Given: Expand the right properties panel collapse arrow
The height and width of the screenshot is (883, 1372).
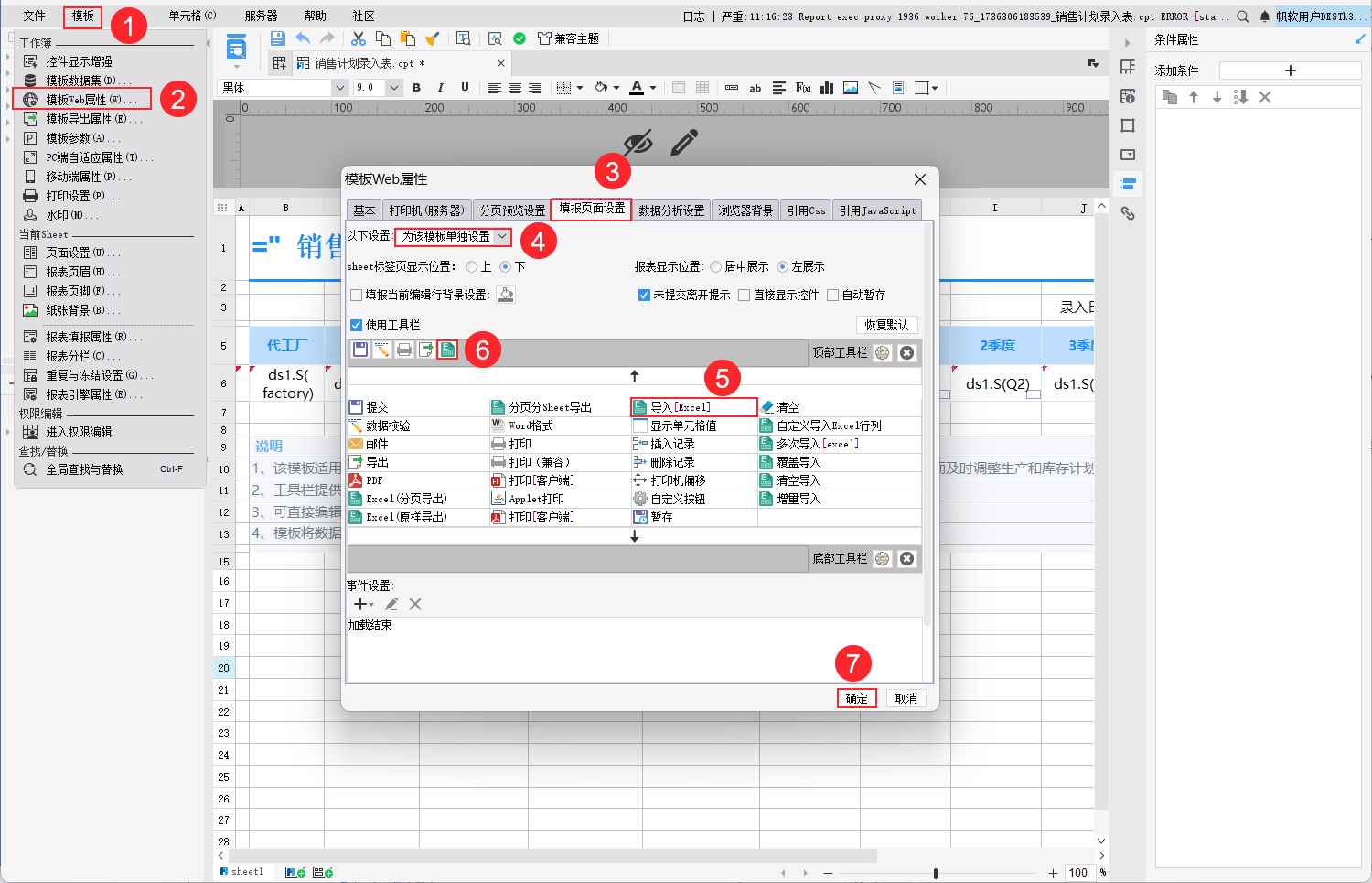Looking at the screenshot, I should pos(1127,42).
